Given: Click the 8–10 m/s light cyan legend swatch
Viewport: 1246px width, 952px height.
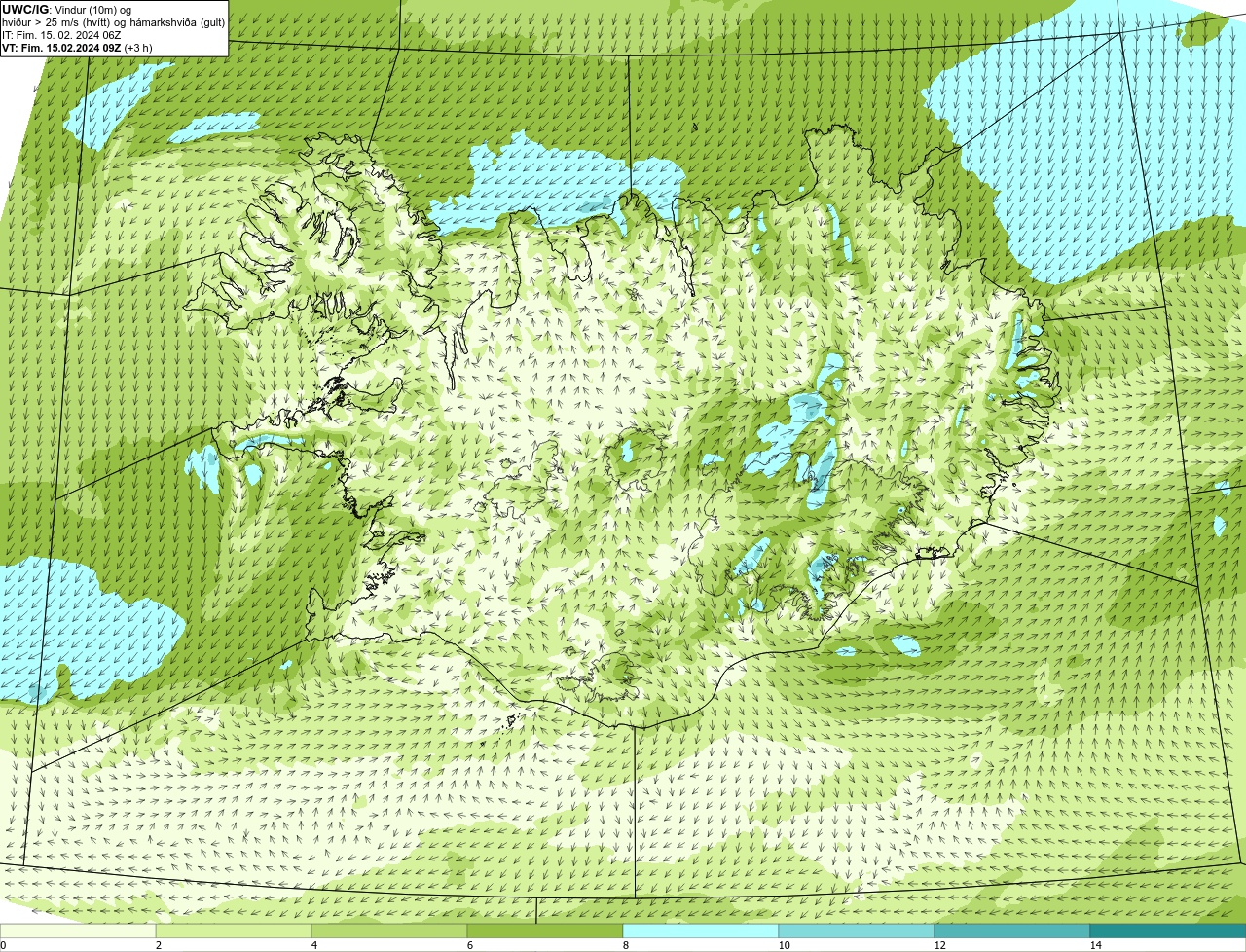Looking at the screenshot, I should coord(701,931).
